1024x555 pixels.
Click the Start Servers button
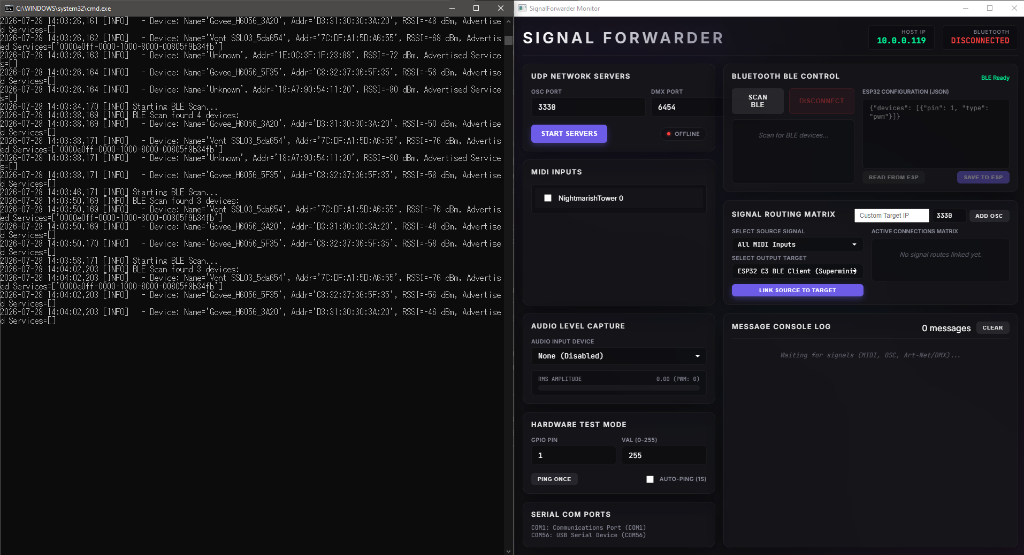[569, 134]
